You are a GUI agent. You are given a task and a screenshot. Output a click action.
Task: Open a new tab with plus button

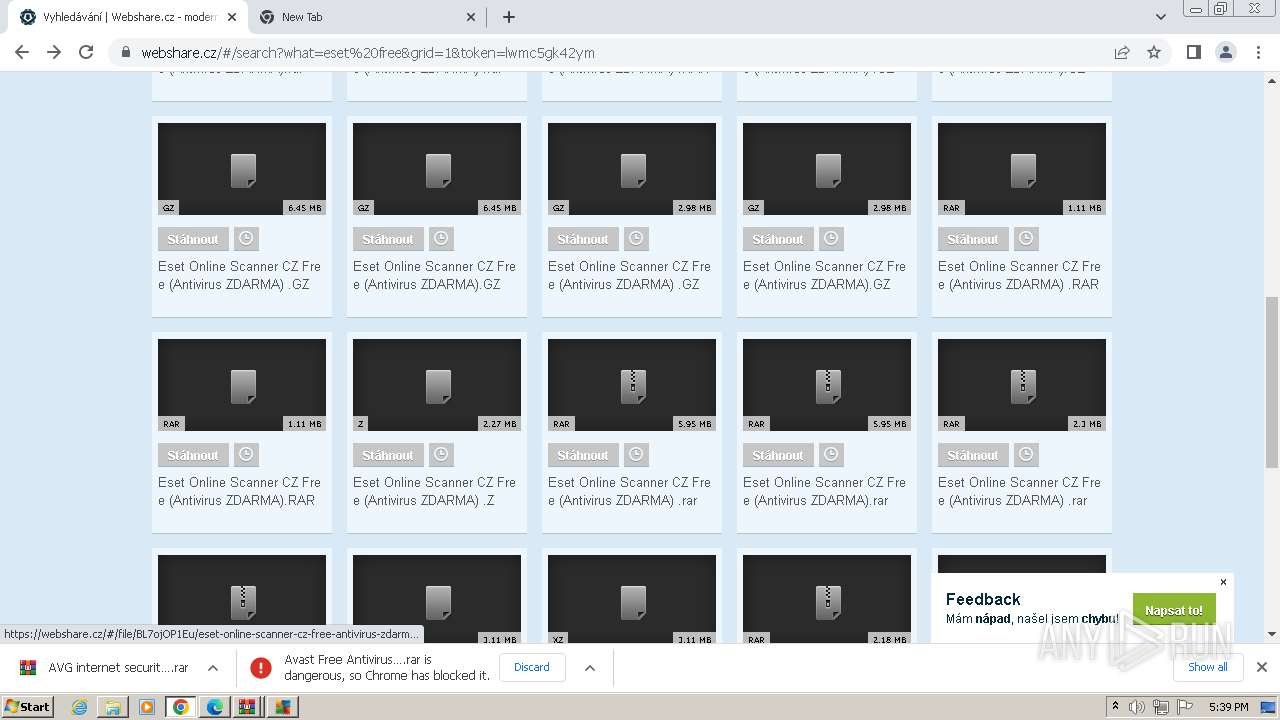(508, 17)
